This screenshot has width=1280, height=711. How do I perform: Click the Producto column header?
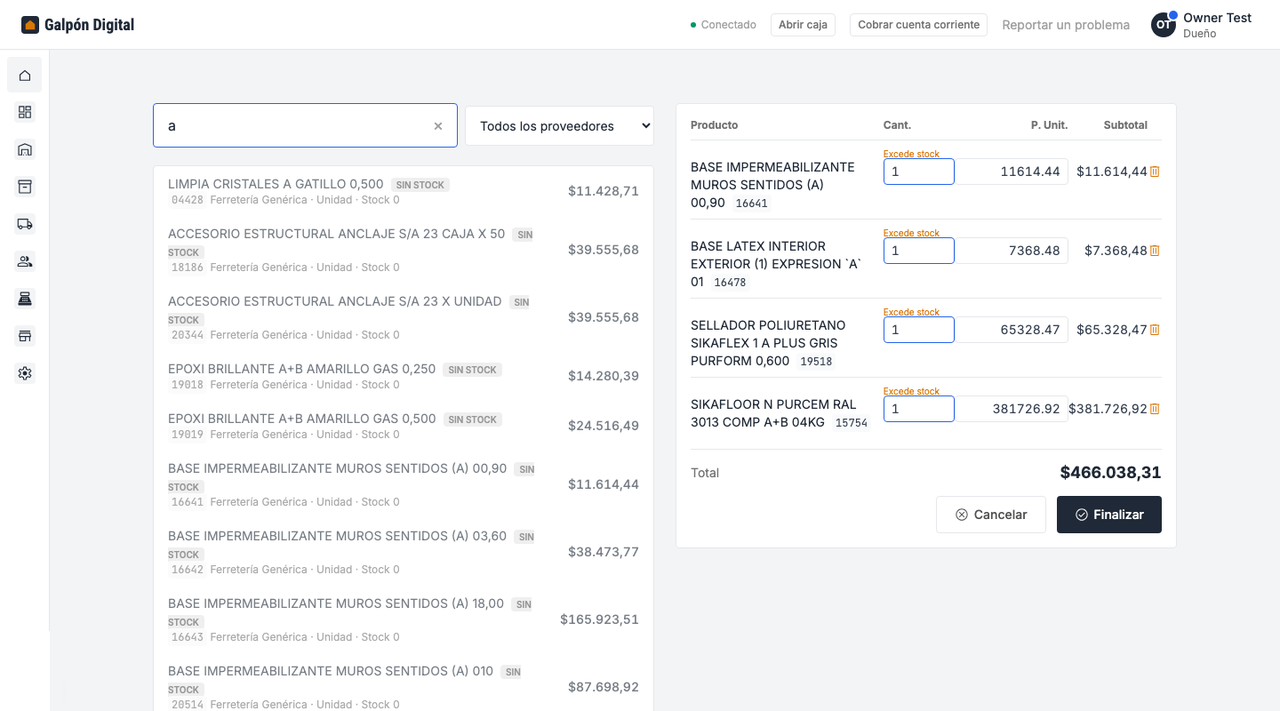714,125
